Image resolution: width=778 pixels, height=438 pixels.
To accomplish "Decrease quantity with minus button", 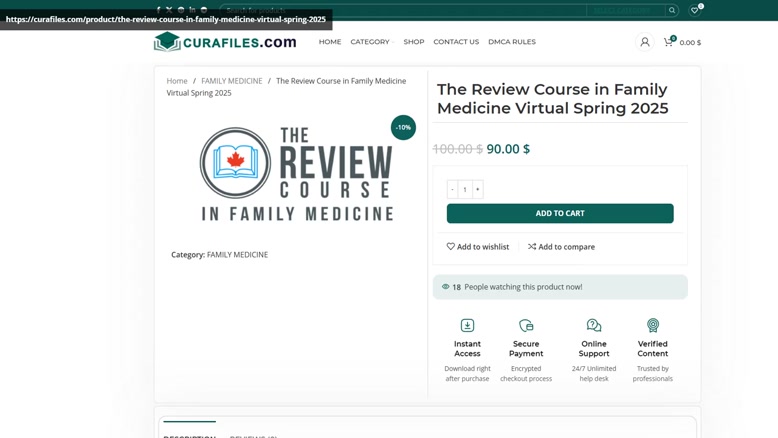I will point(452,189).
